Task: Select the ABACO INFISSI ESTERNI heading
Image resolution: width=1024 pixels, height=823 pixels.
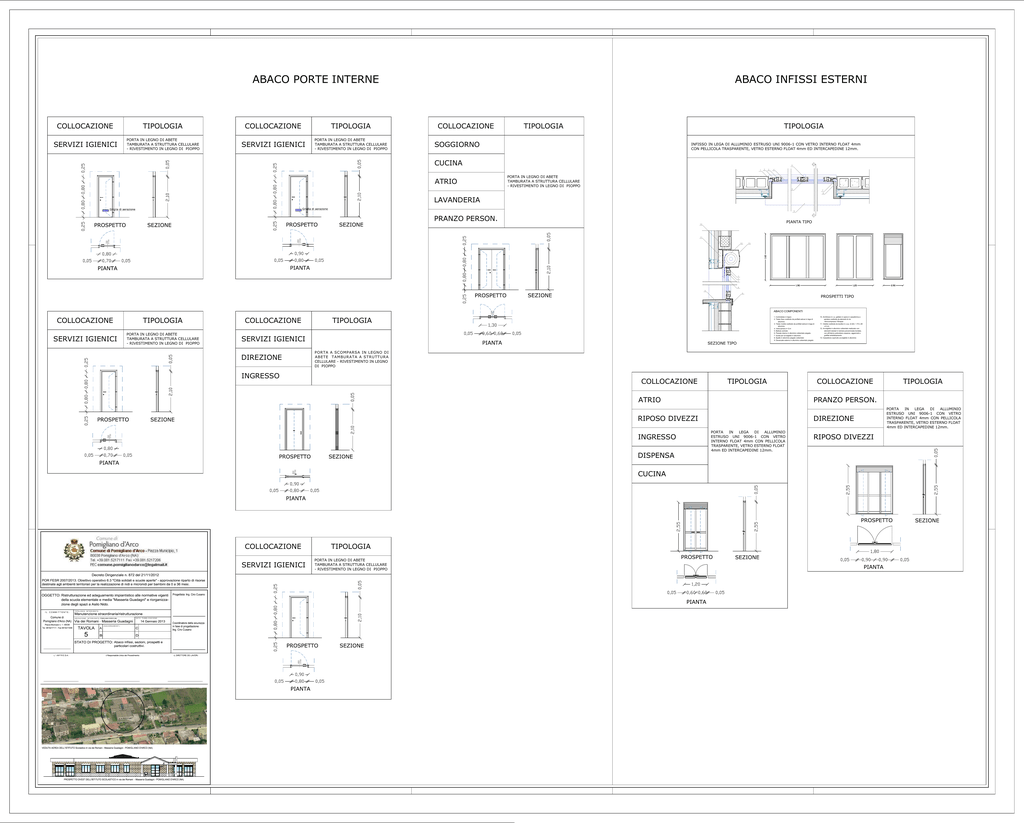Action: coord(800,79)
